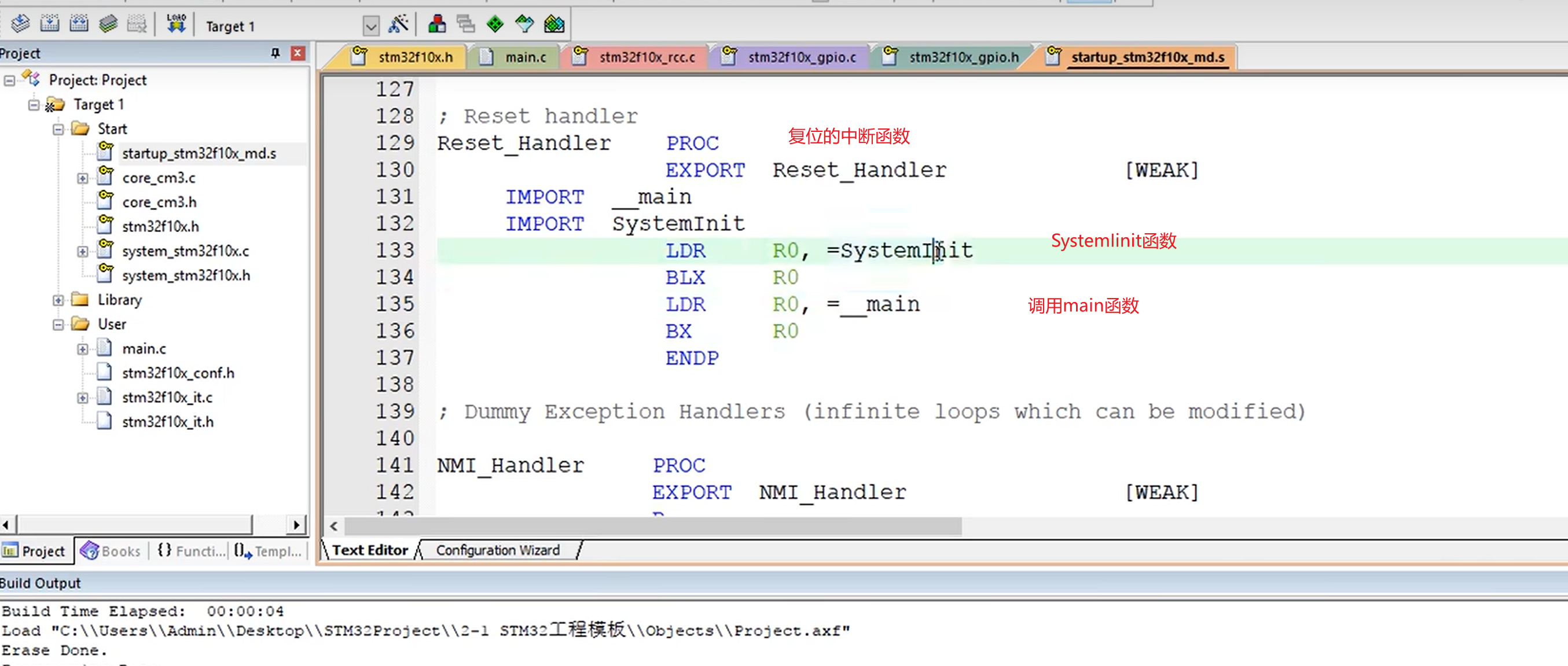
Task: Click the Manage Multi-Project Workspace icon
Action: click(467, 24)
